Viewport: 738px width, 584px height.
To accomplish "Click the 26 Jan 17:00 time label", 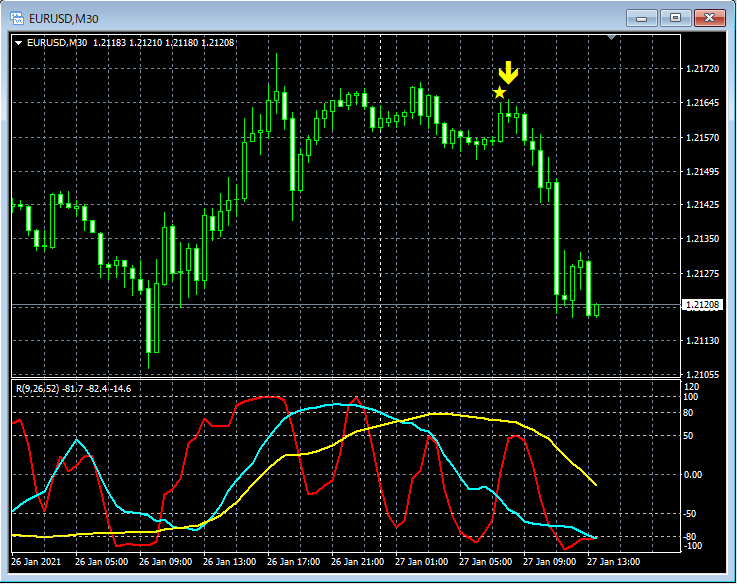I will click(x=293, y=562).
